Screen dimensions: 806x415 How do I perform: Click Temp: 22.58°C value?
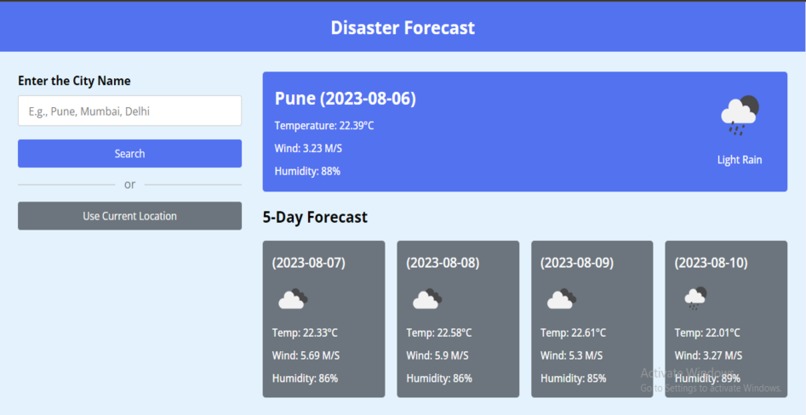click(438, 333)
